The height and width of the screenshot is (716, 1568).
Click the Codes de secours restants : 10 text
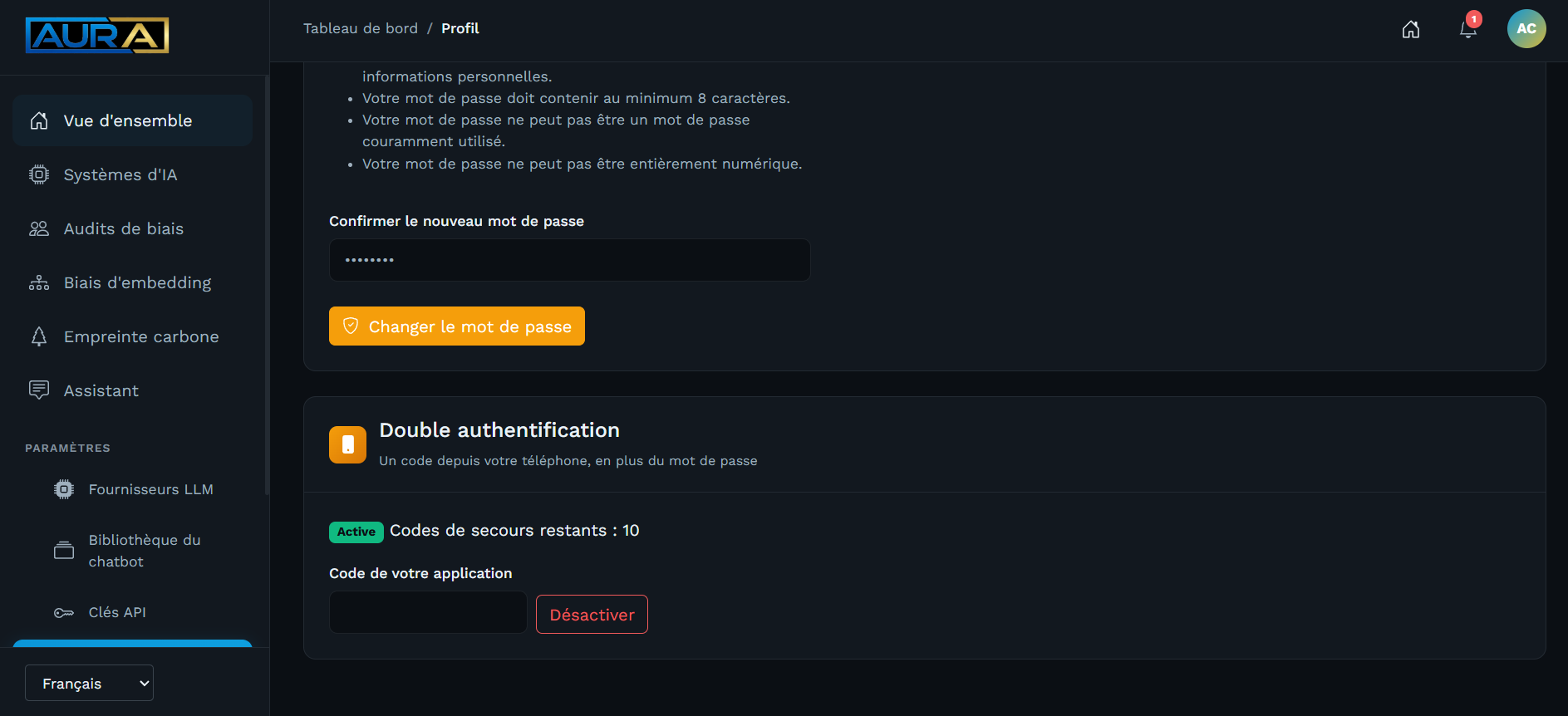coord(514,531)
